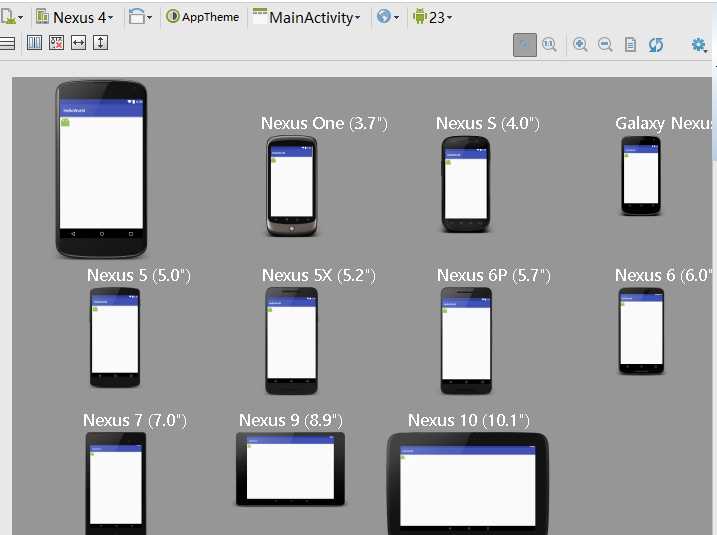Open the Android API 23 version dropdown
Image resolution: width=717 pixels, height=535 pixels.
[432, 17]
